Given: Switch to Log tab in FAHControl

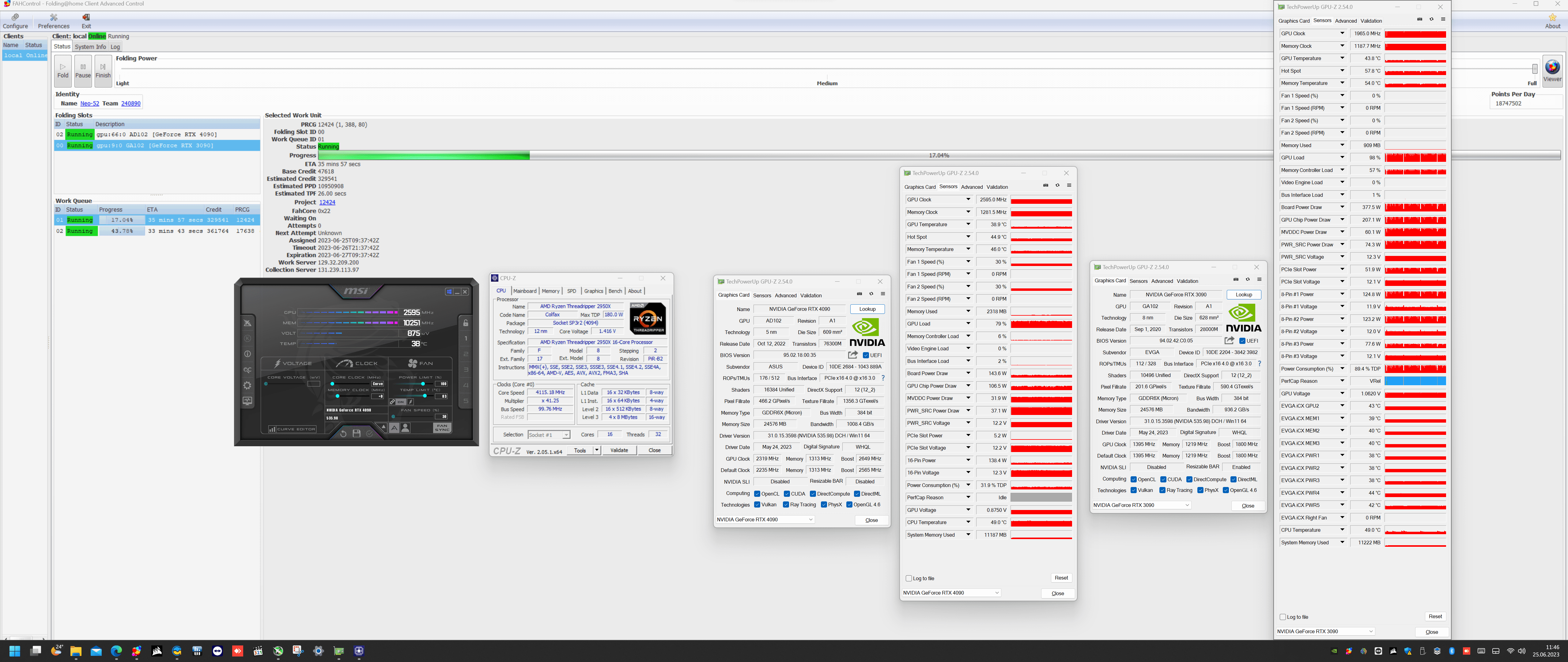Looking at the screenshot, I should tap(115, 47).
